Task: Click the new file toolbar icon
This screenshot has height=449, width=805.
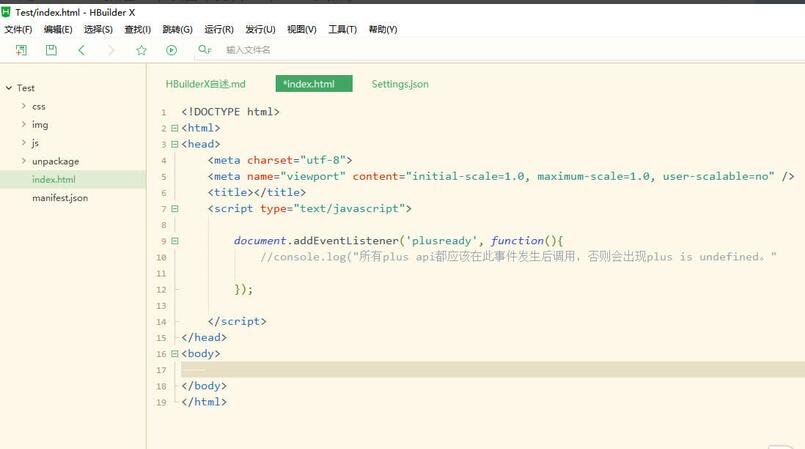Action: click(21, 50)
